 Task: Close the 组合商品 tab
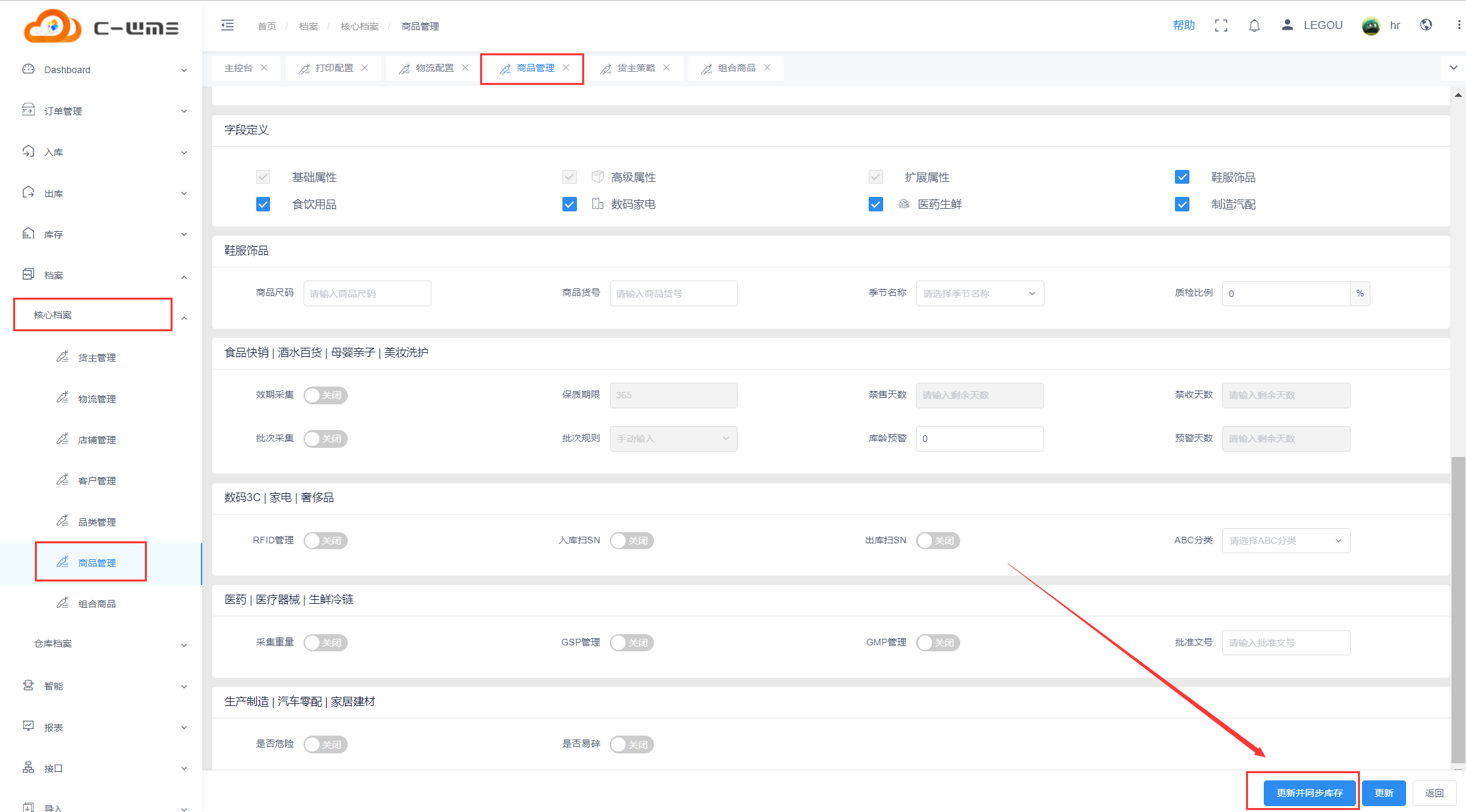pos(767,68)
